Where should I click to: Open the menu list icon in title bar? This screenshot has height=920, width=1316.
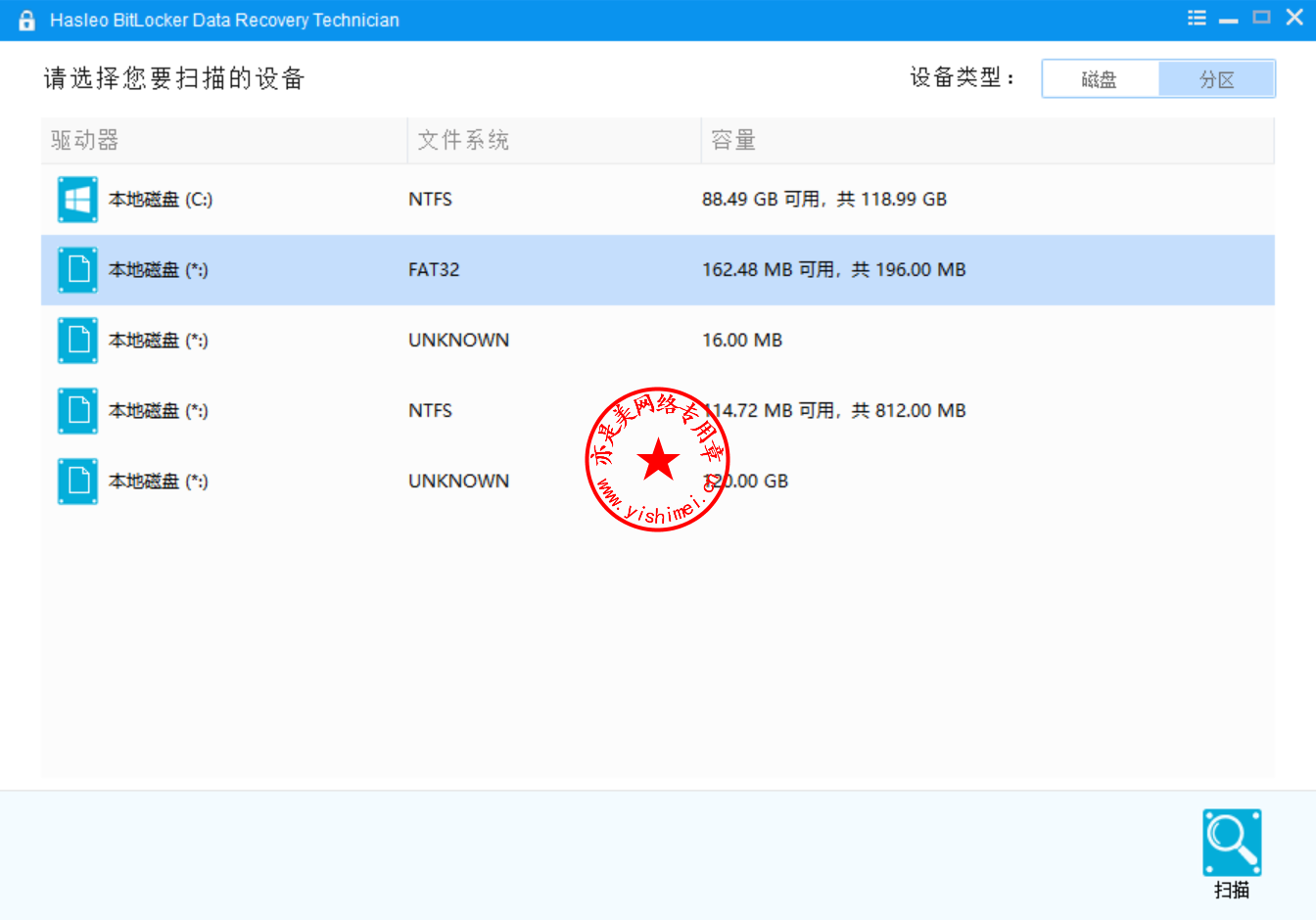(1197, 19)
